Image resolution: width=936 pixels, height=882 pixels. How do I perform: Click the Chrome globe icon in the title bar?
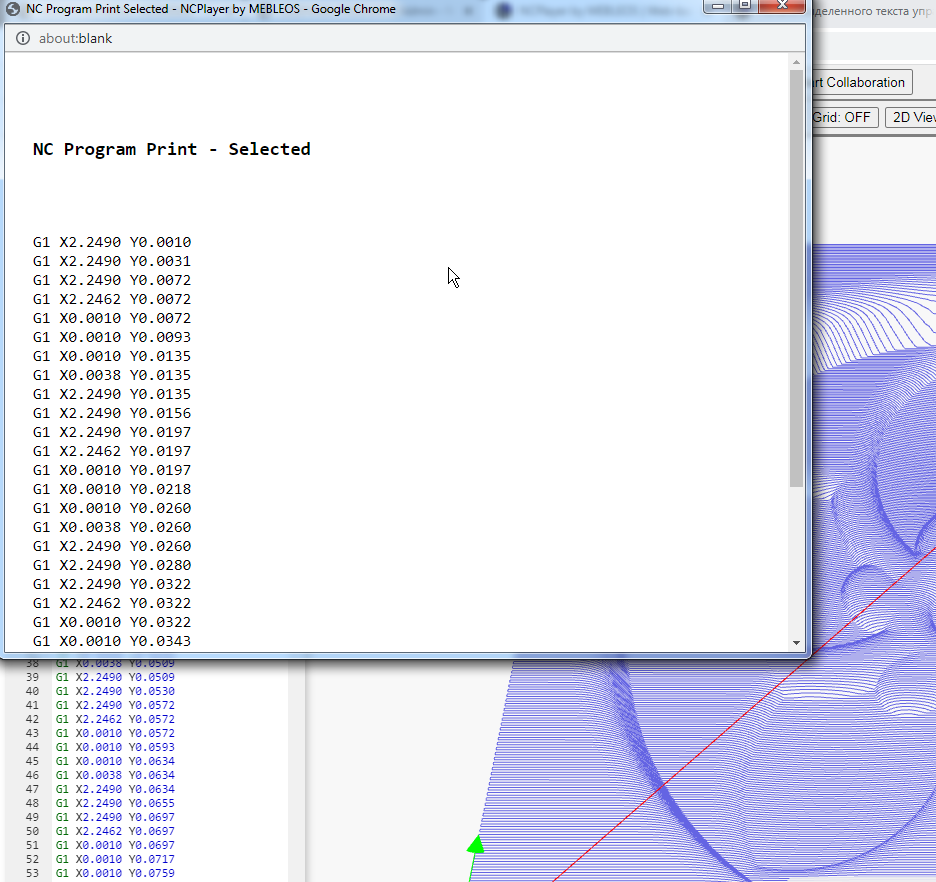[13, 9]
